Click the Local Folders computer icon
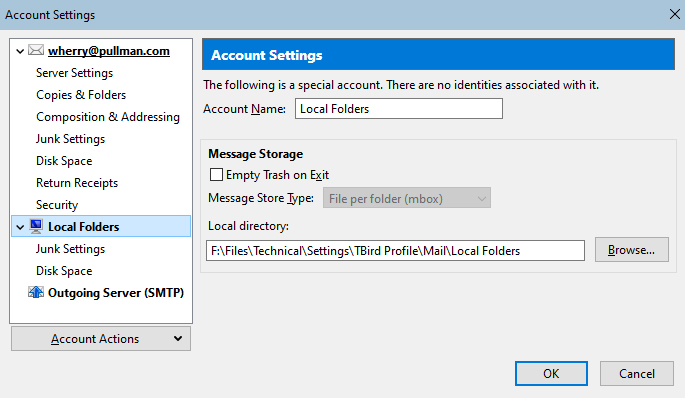 click(36, 226)
